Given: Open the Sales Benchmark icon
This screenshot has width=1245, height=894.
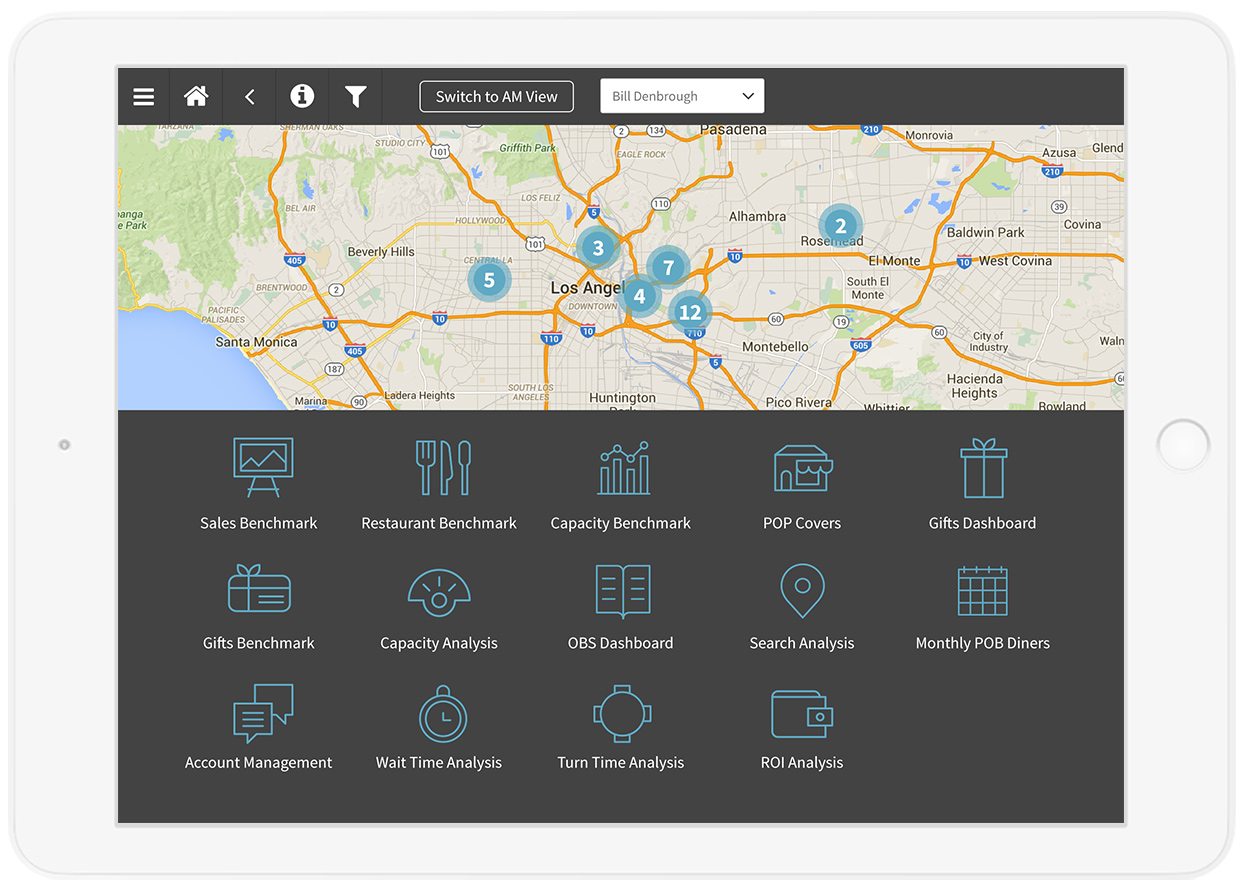Looking at the screenshot, I should tap(263, 467).
